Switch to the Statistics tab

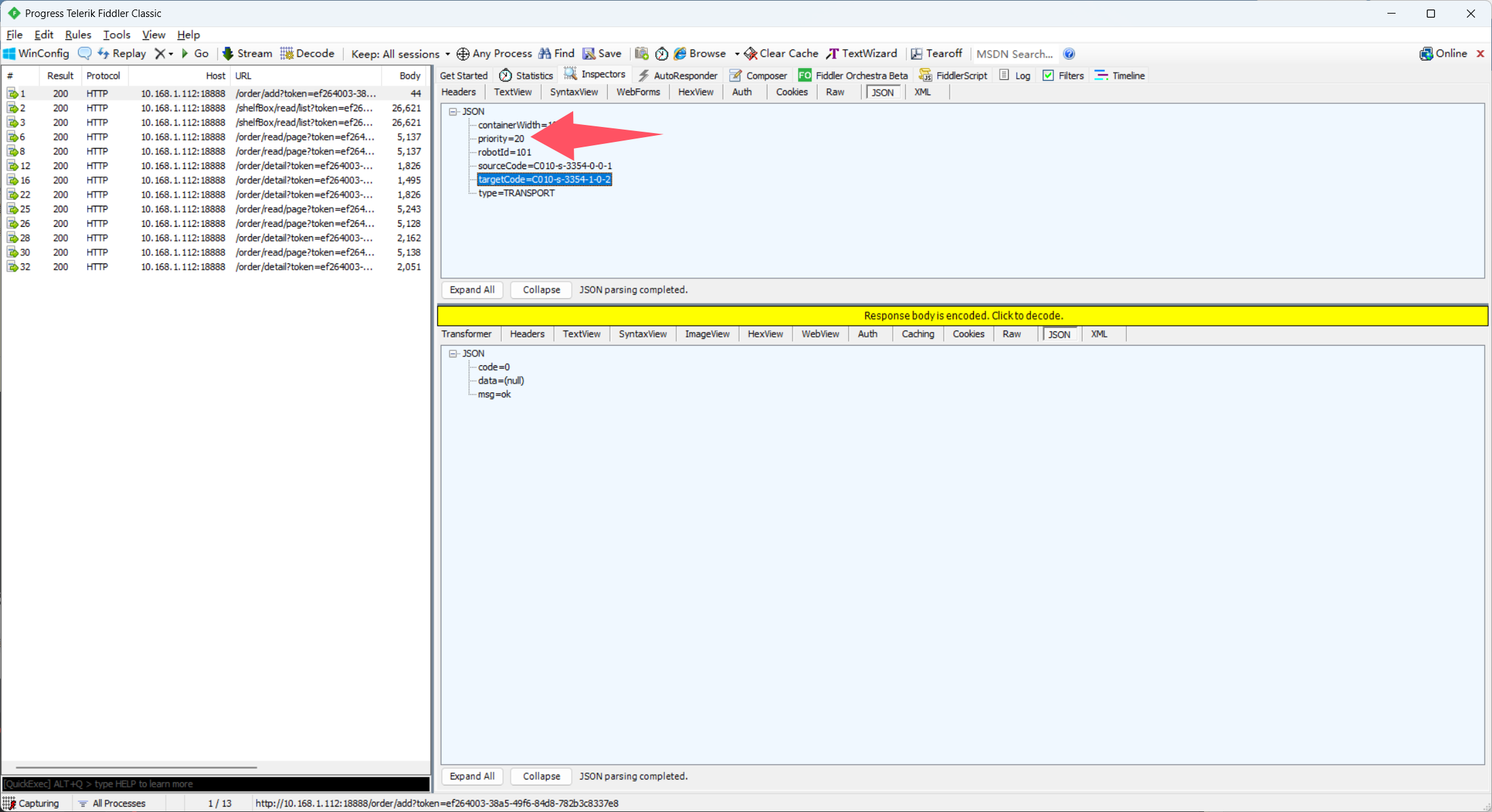tap(526, 75)
